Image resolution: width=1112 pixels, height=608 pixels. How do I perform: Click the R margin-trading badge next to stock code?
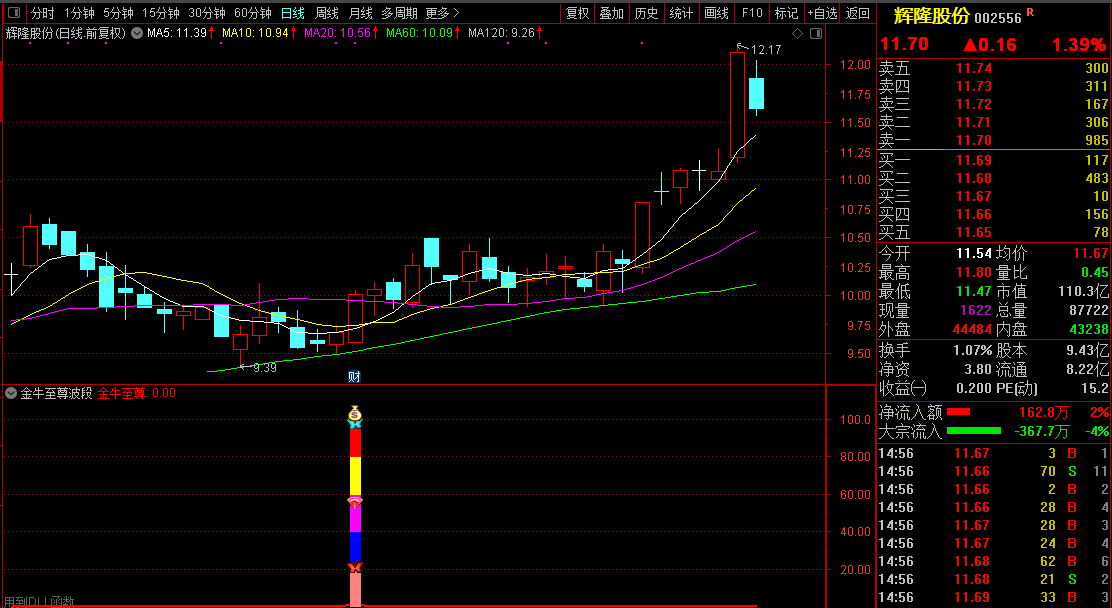[1031, 12]
